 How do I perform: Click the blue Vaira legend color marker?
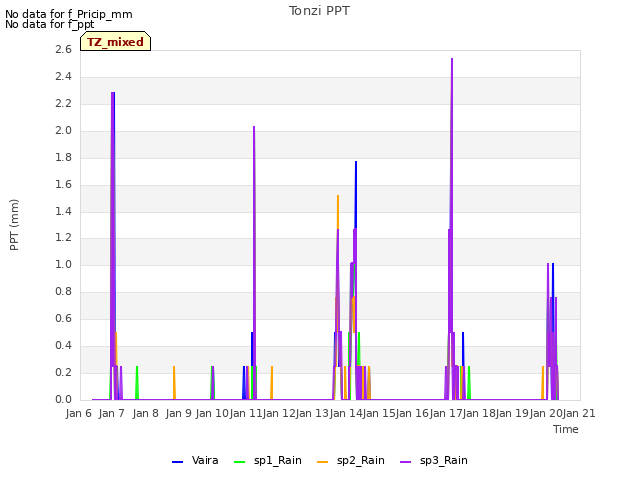pos(178,462)
